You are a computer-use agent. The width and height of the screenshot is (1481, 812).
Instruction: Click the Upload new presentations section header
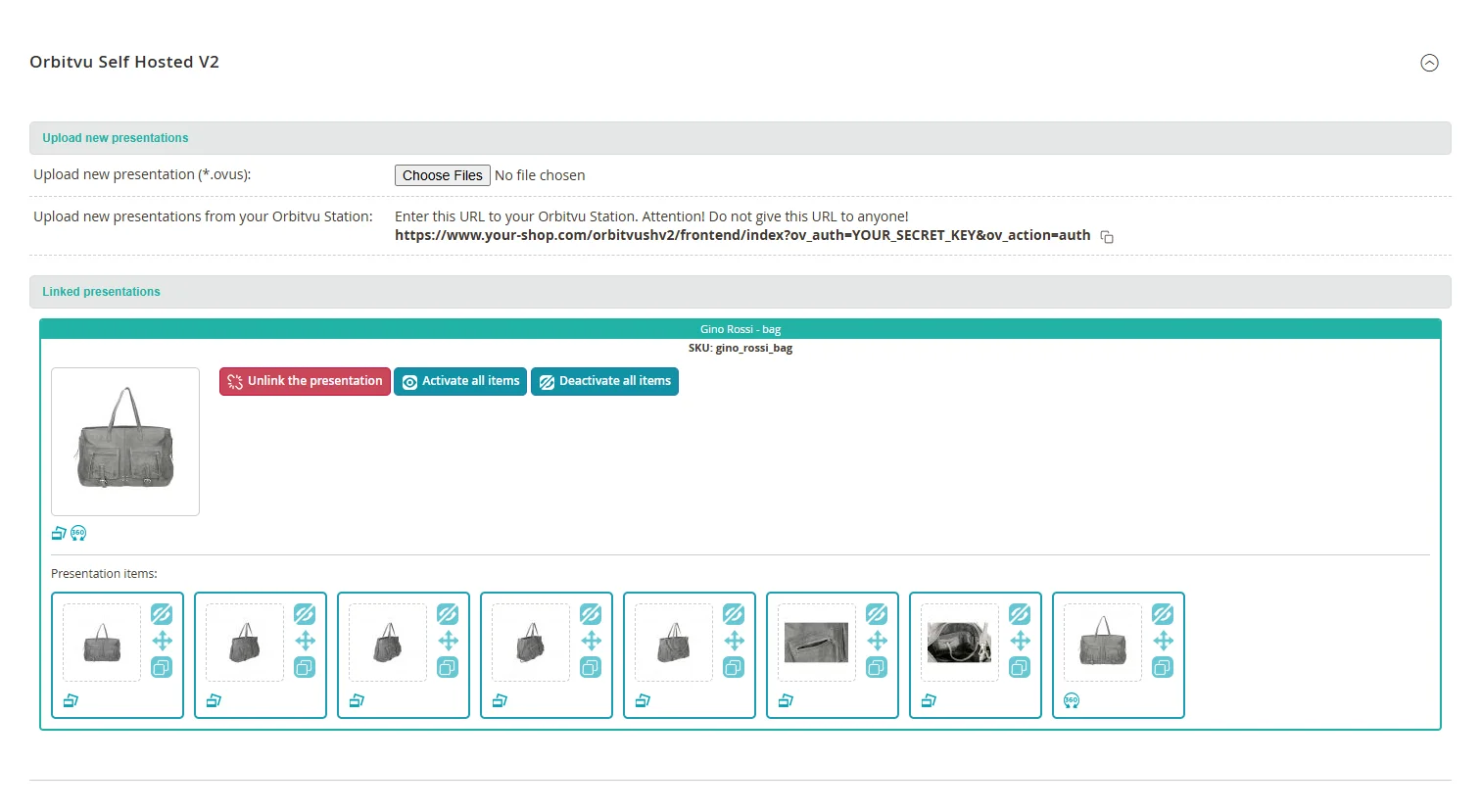pos(740,138)
